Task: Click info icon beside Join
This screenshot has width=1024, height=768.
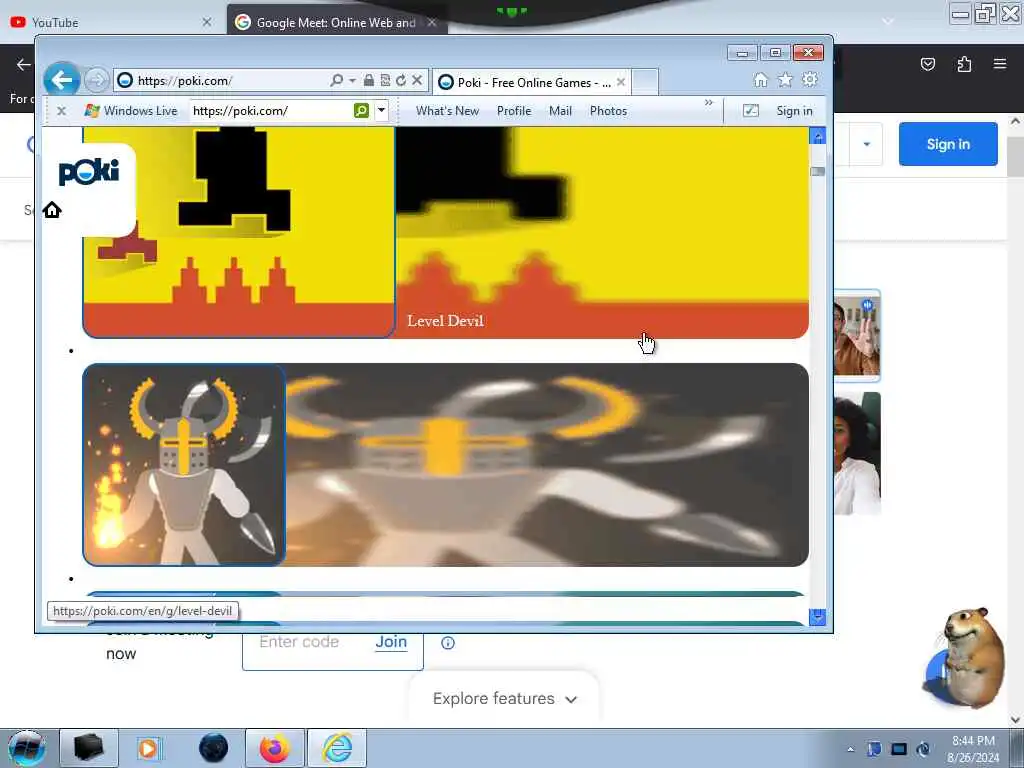Action: click(x=448, y=643)
